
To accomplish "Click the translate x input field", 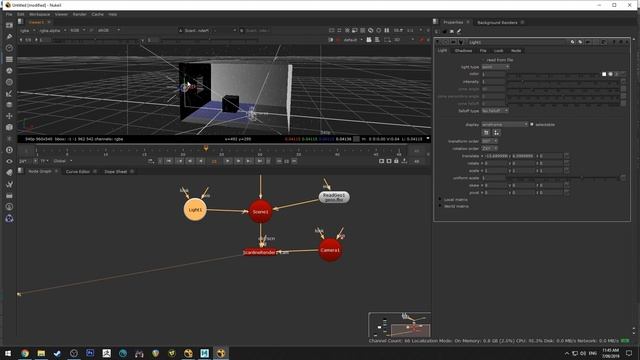I will 496,156.
